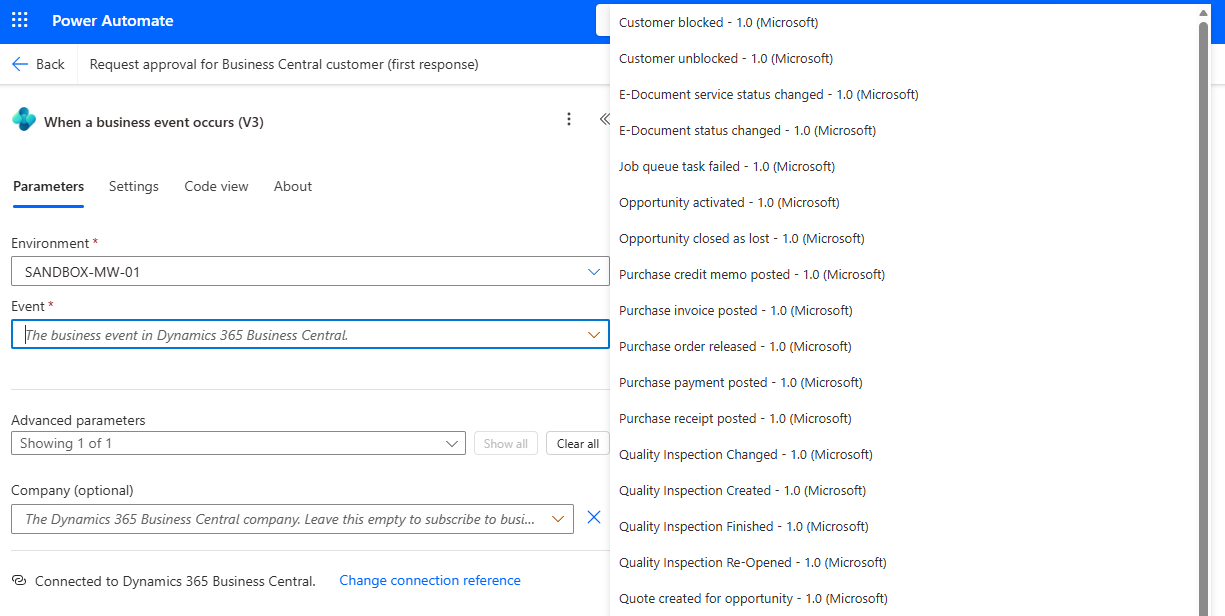Select Opportunity activated event
The width and height of the screenshot is (1225, 616).
[x=729, y=202]
